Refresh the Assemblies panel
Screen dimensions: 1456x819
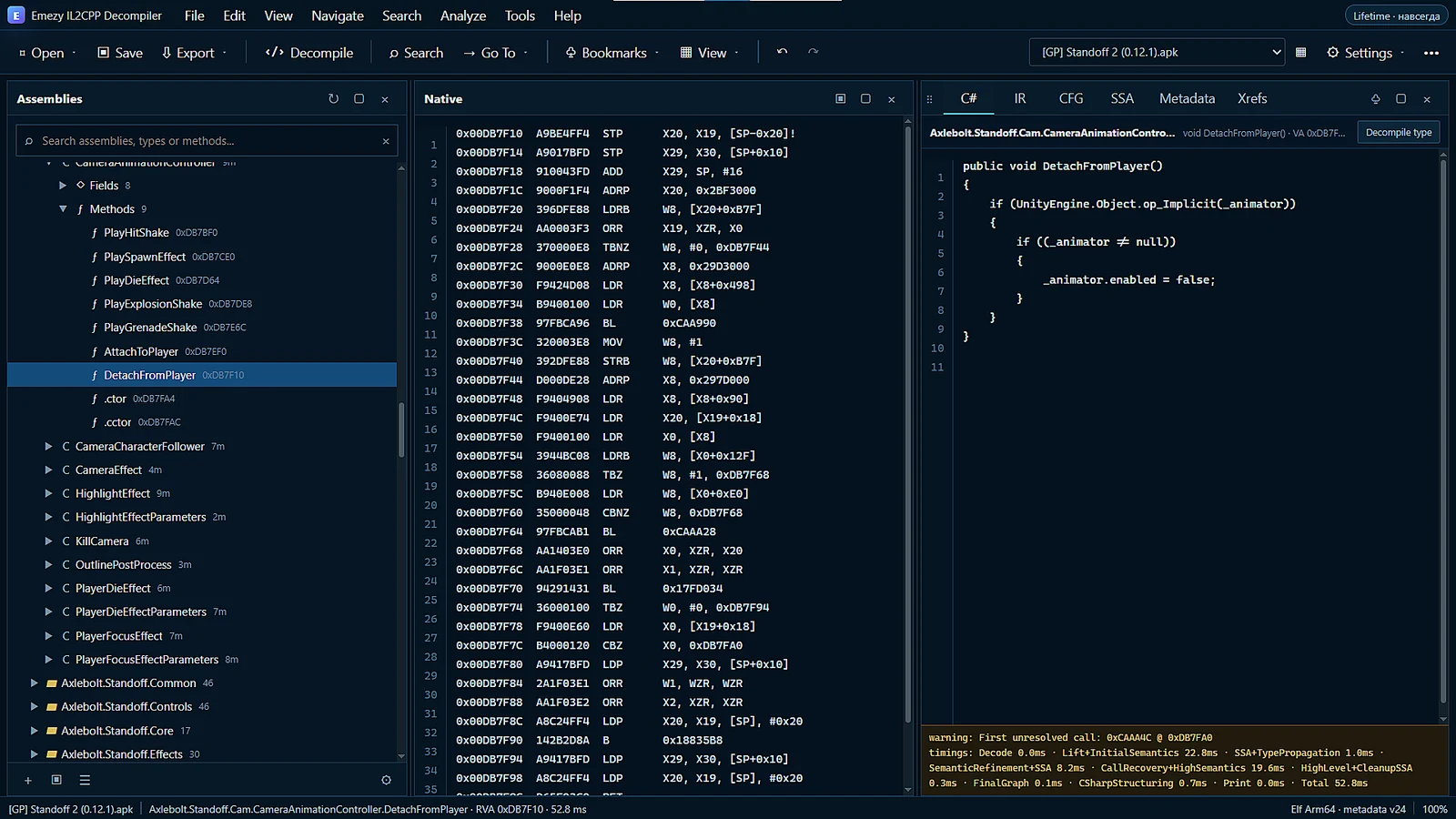click(x=333, y=99)
